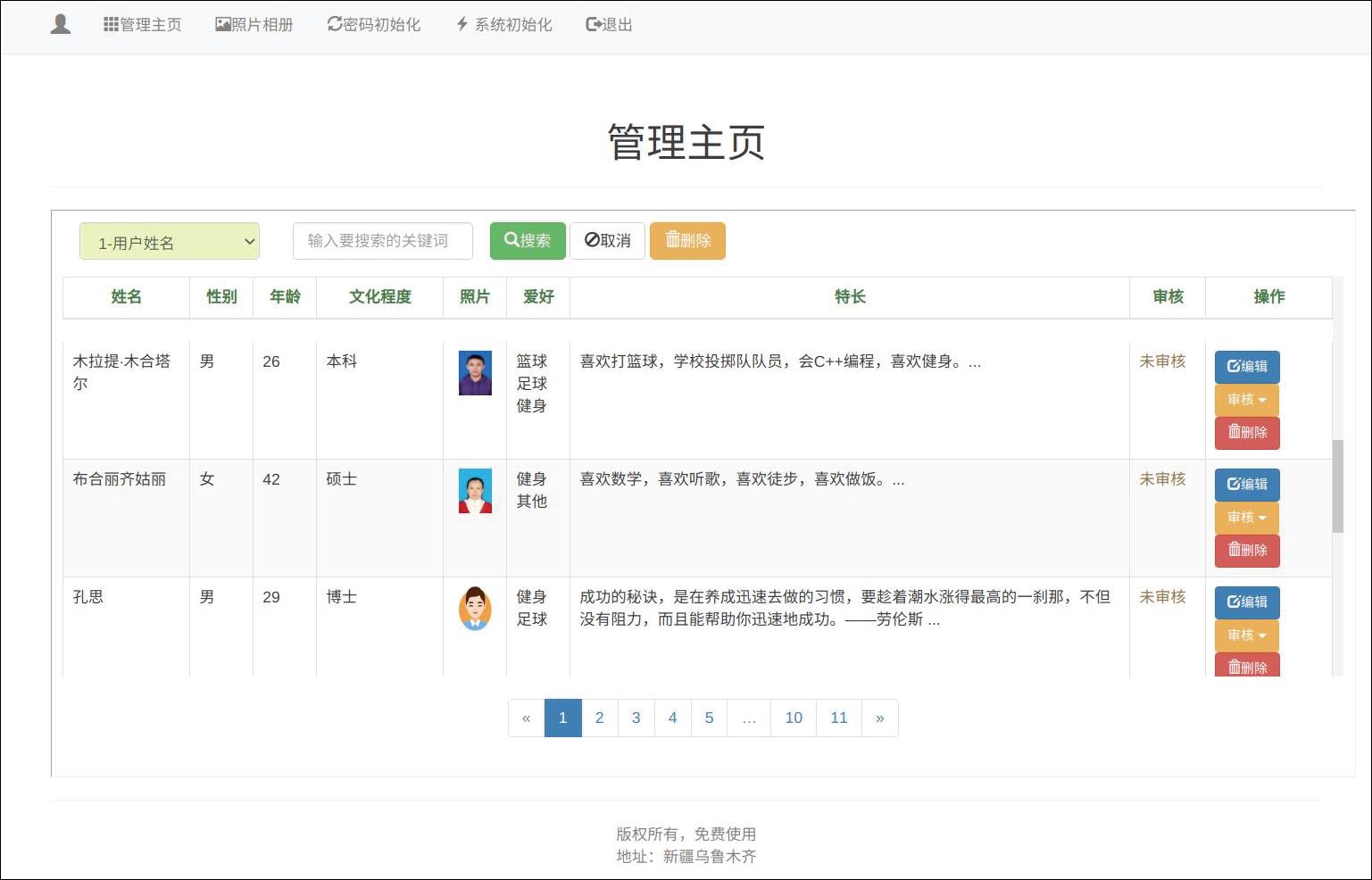Edit the 孔思 record

point(1247,602)
